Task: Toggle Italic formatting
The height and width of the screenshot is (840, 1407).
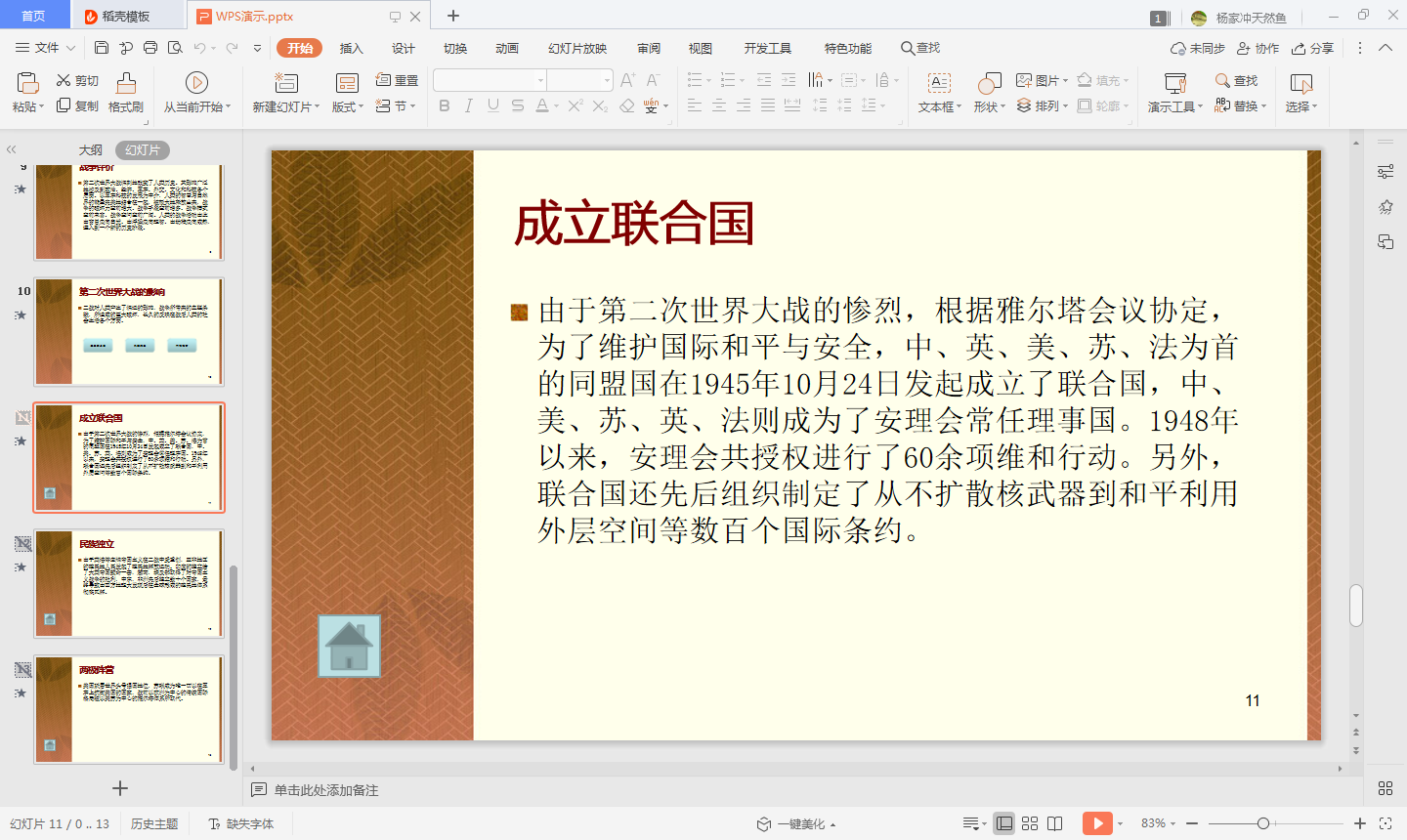Action: [469, 105]
